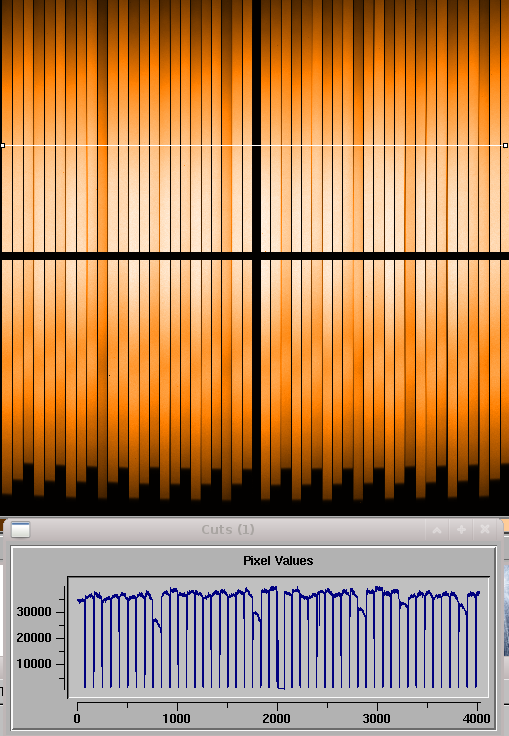Select the left endpoint handle of cut line
Image resolution: width=509 pixels, height=736 pixels.
(2, 146)
